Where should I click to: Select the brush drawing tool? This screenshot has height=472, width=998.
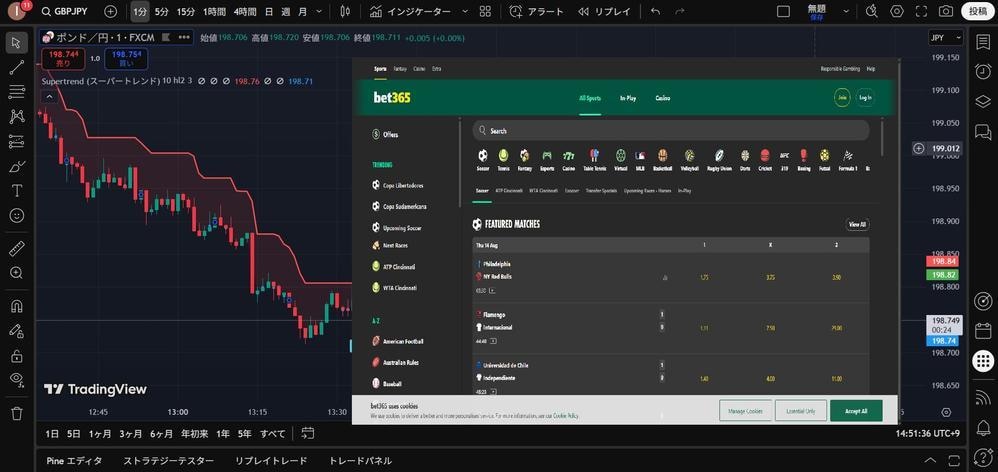(17, 167)
